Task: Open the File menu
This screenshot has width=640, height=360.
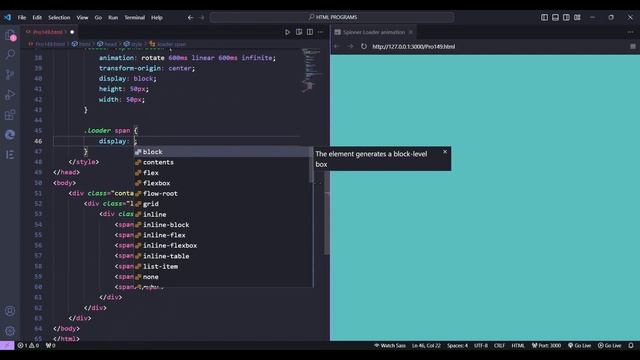Action: (x=22, y=18)
